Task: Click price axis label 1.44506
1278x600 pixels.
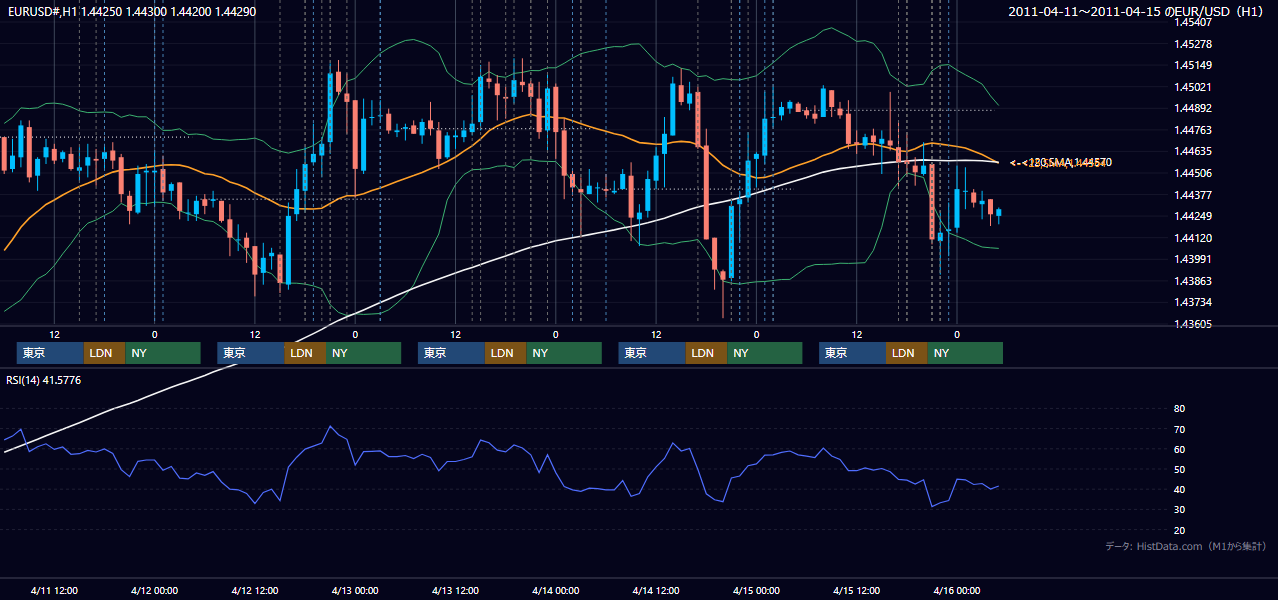Action: coord(1192,173)
